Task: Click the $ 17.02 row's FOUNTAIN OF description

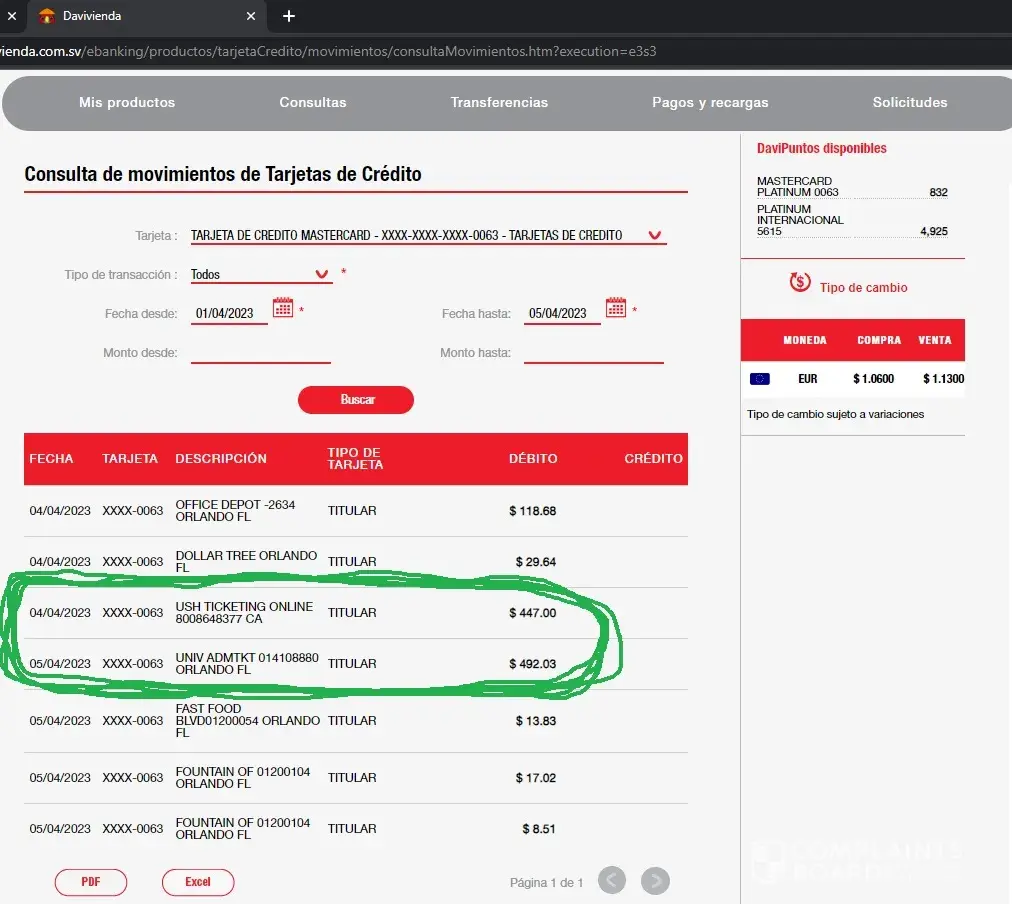Action: [x=243, y=778]
